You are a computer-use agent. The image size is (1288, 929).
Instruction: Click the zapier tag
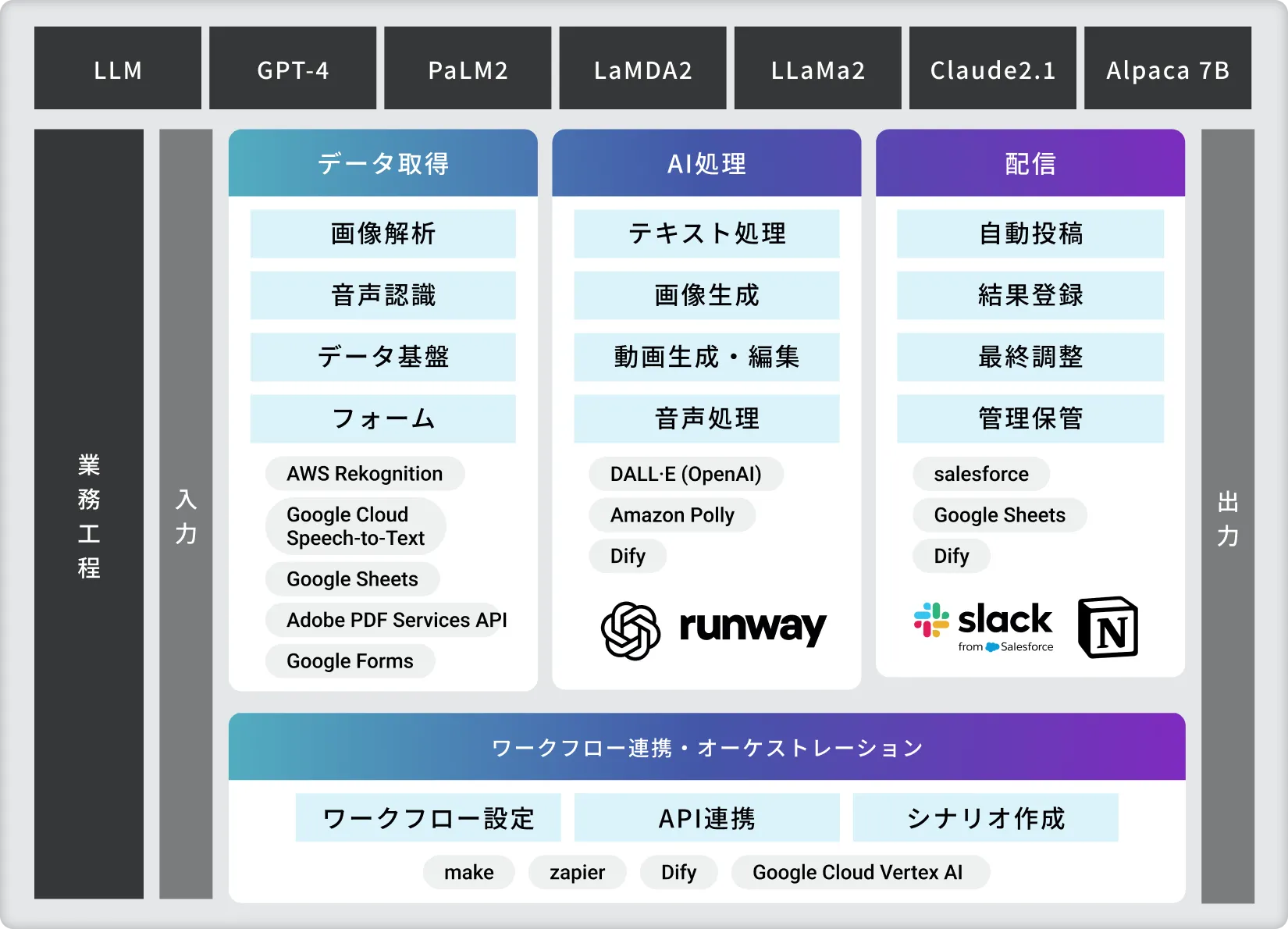tap(577, 872)
